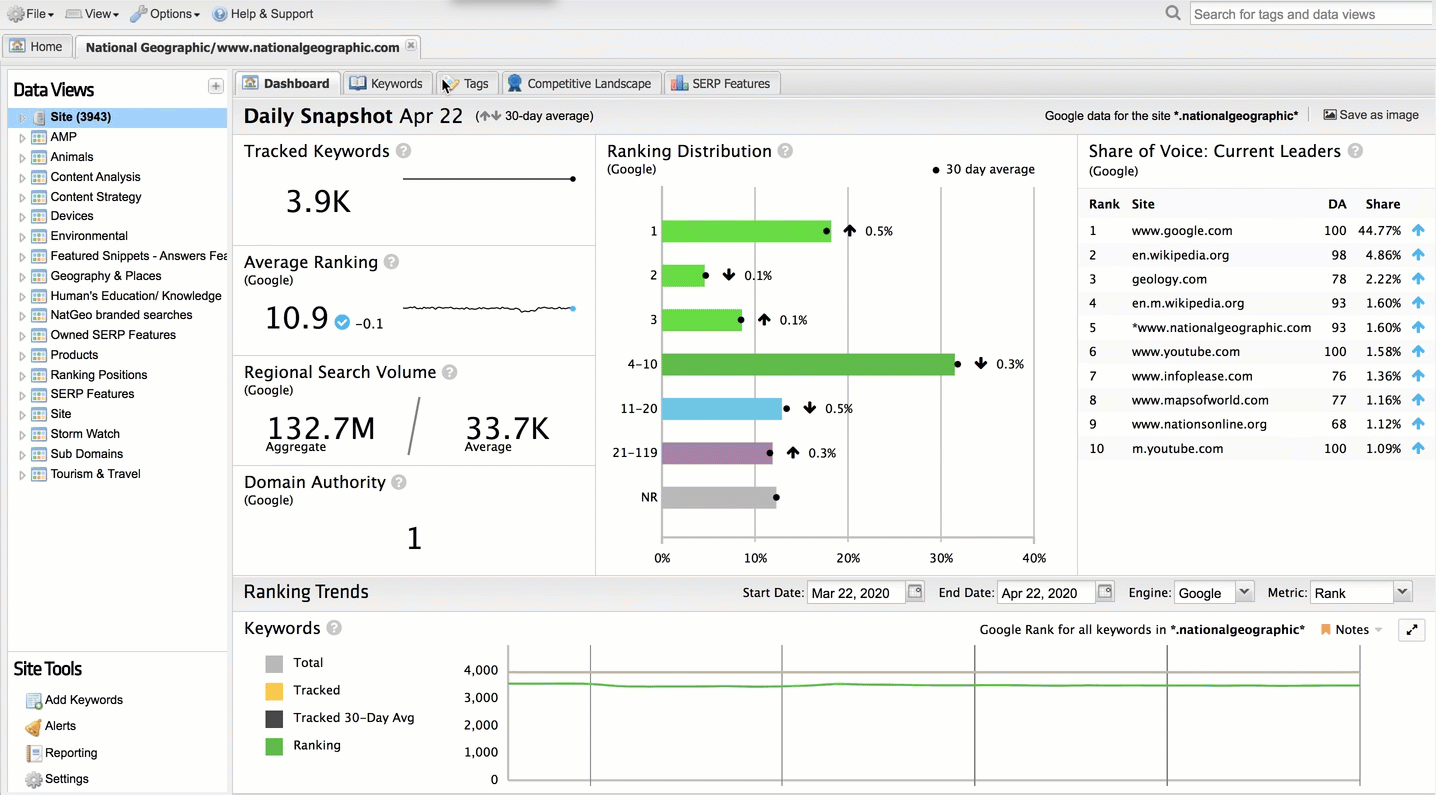This screenshot has height=795, width=1436.
Task: Open the Options menu
Action: [165, 14]
